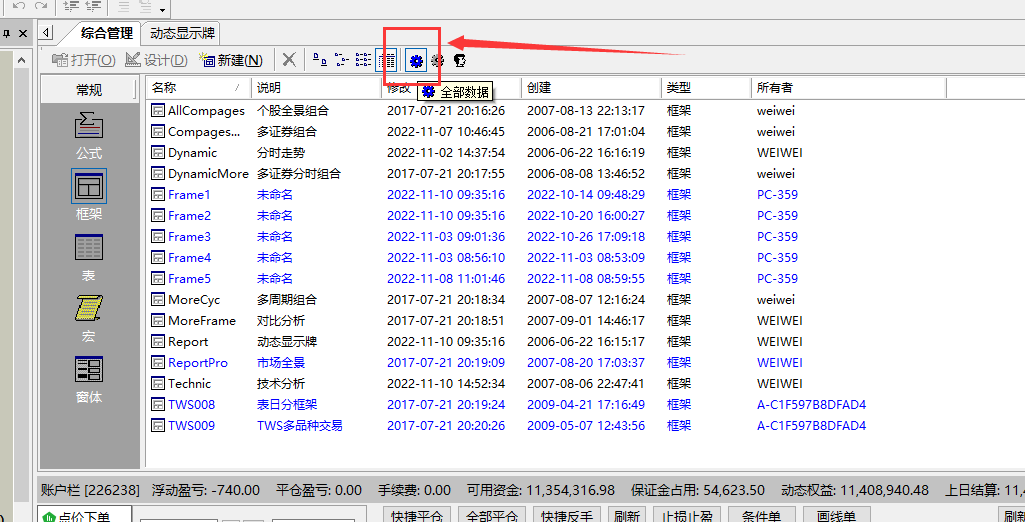The image size is (1025, 522).
Task: Click the undo arrow icon at top
Action: pyautogui.click(x=19, y=6)
